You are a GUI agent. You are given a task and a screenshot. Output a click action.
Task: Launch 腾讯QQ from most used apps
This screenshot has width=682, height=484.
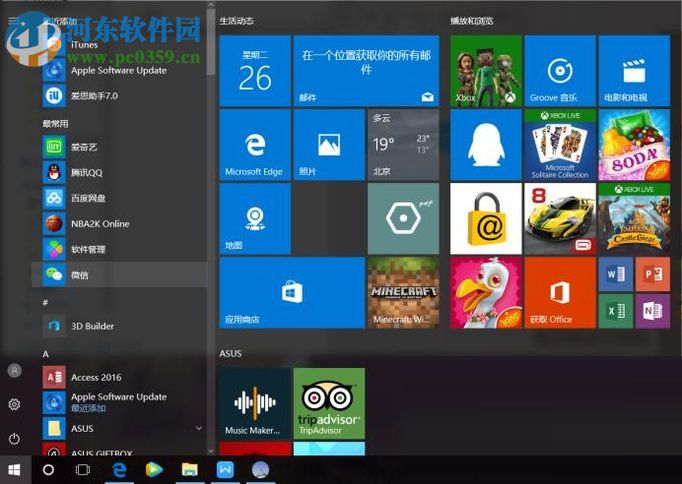tap(120, 173)
